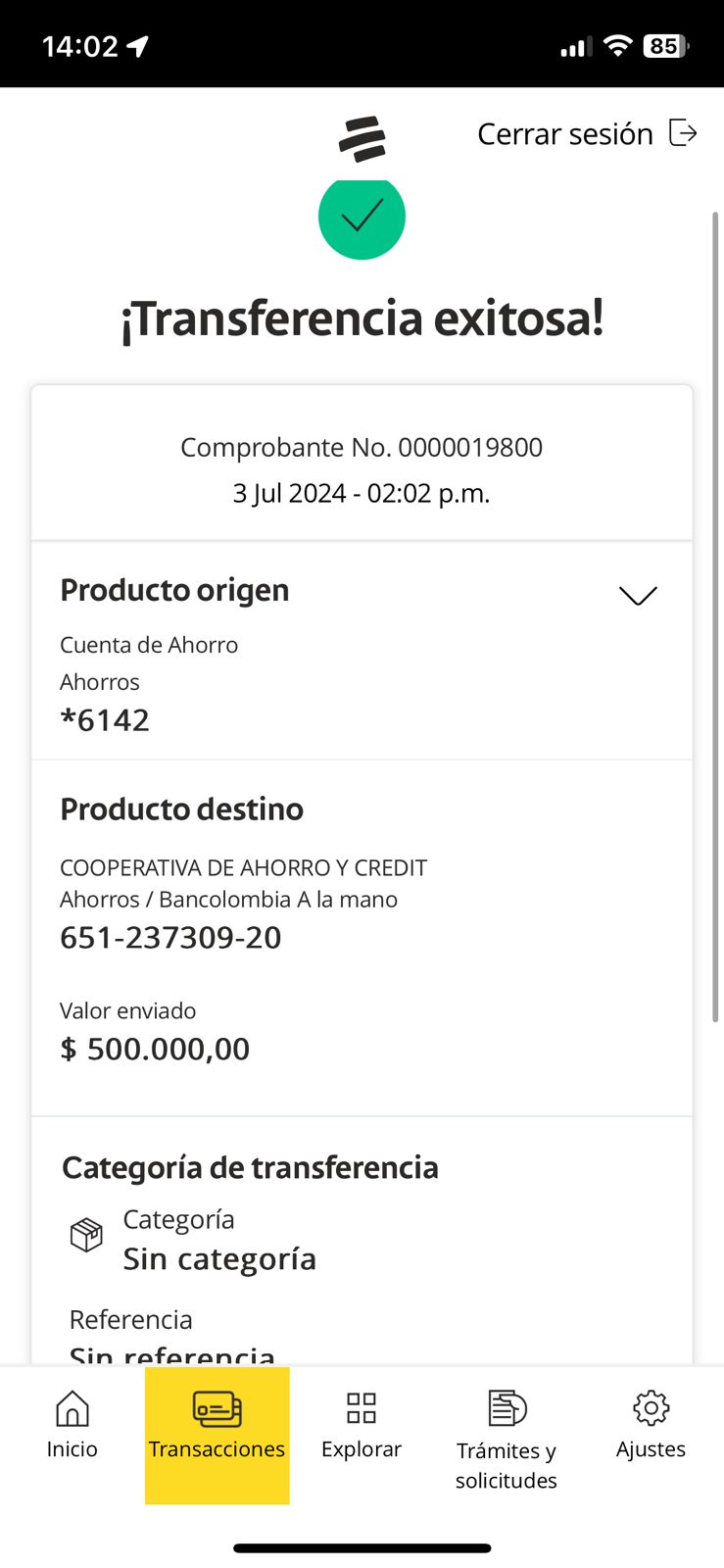Tap the Bancolombia logo icon

coord(362,139)
